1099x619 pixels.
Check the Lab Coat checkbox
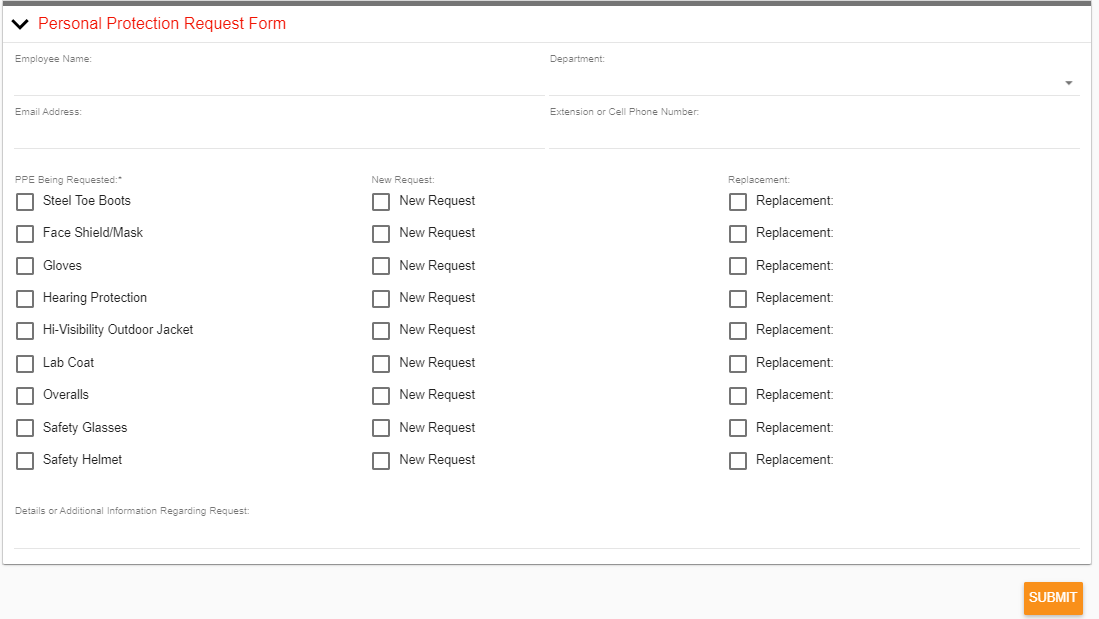click(25, 363)
